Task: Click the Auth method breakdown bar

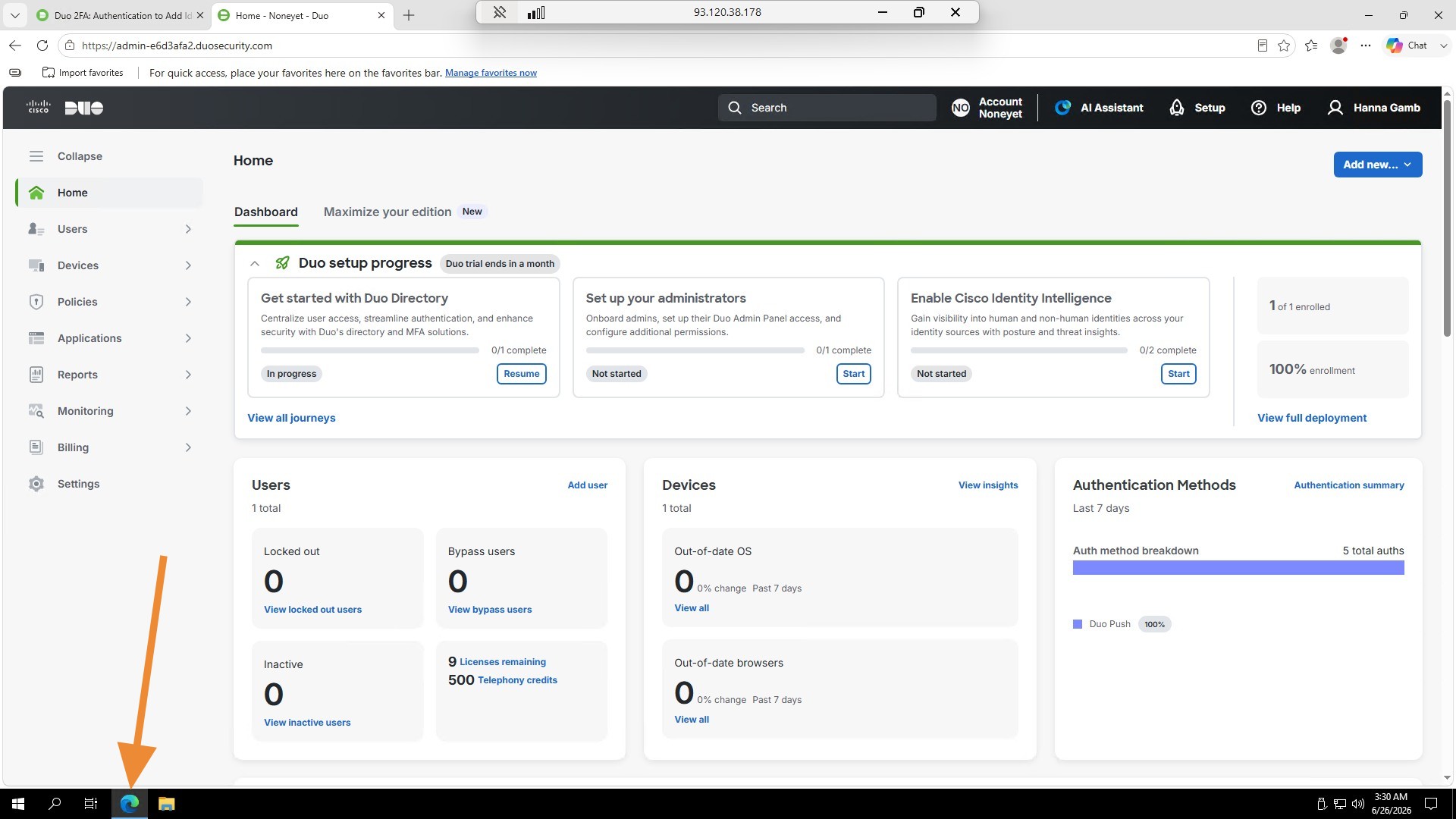Action: [x=1238, y=568]
